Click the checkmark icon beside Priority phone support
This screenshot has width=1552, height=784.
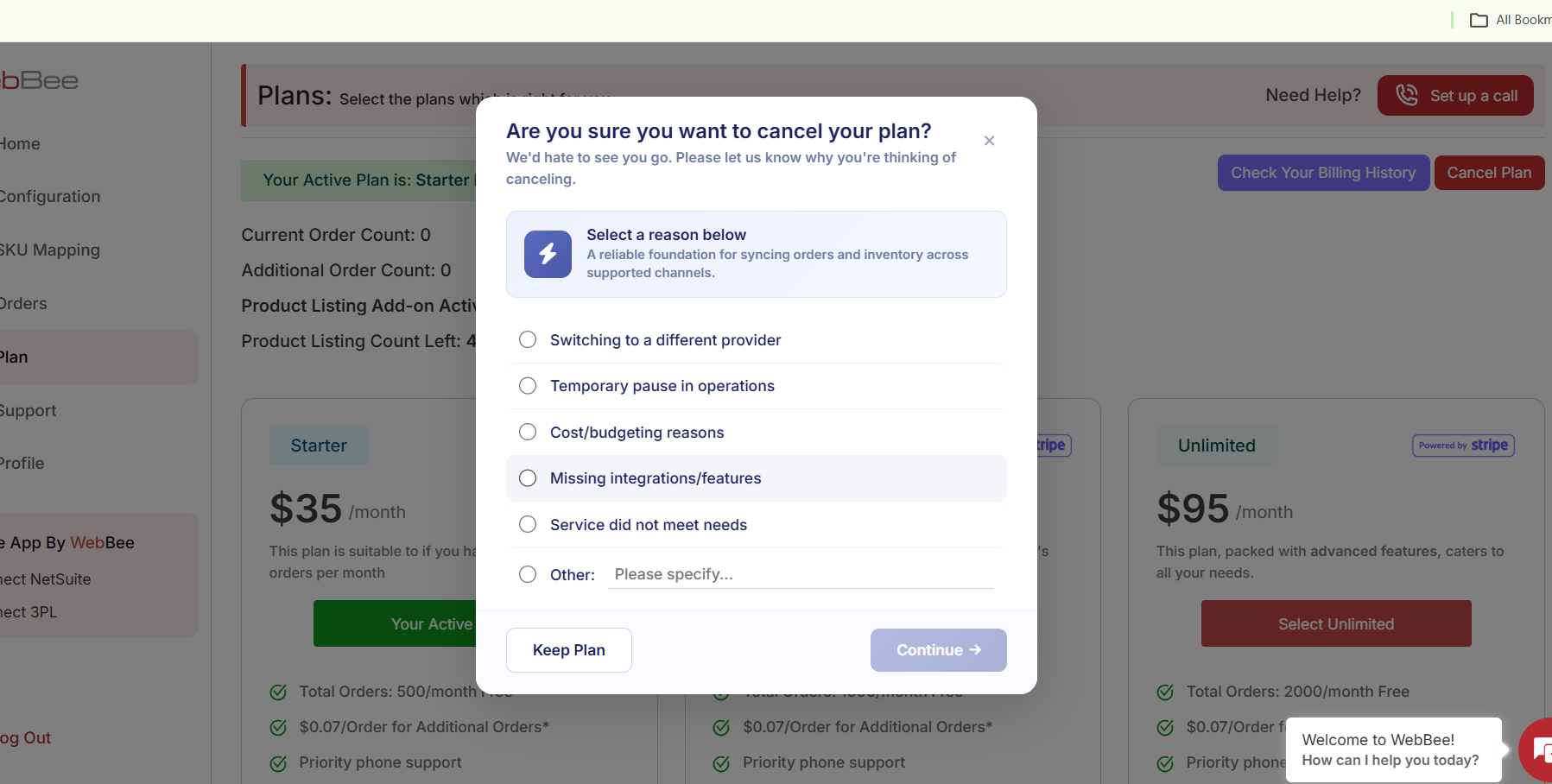278,763
